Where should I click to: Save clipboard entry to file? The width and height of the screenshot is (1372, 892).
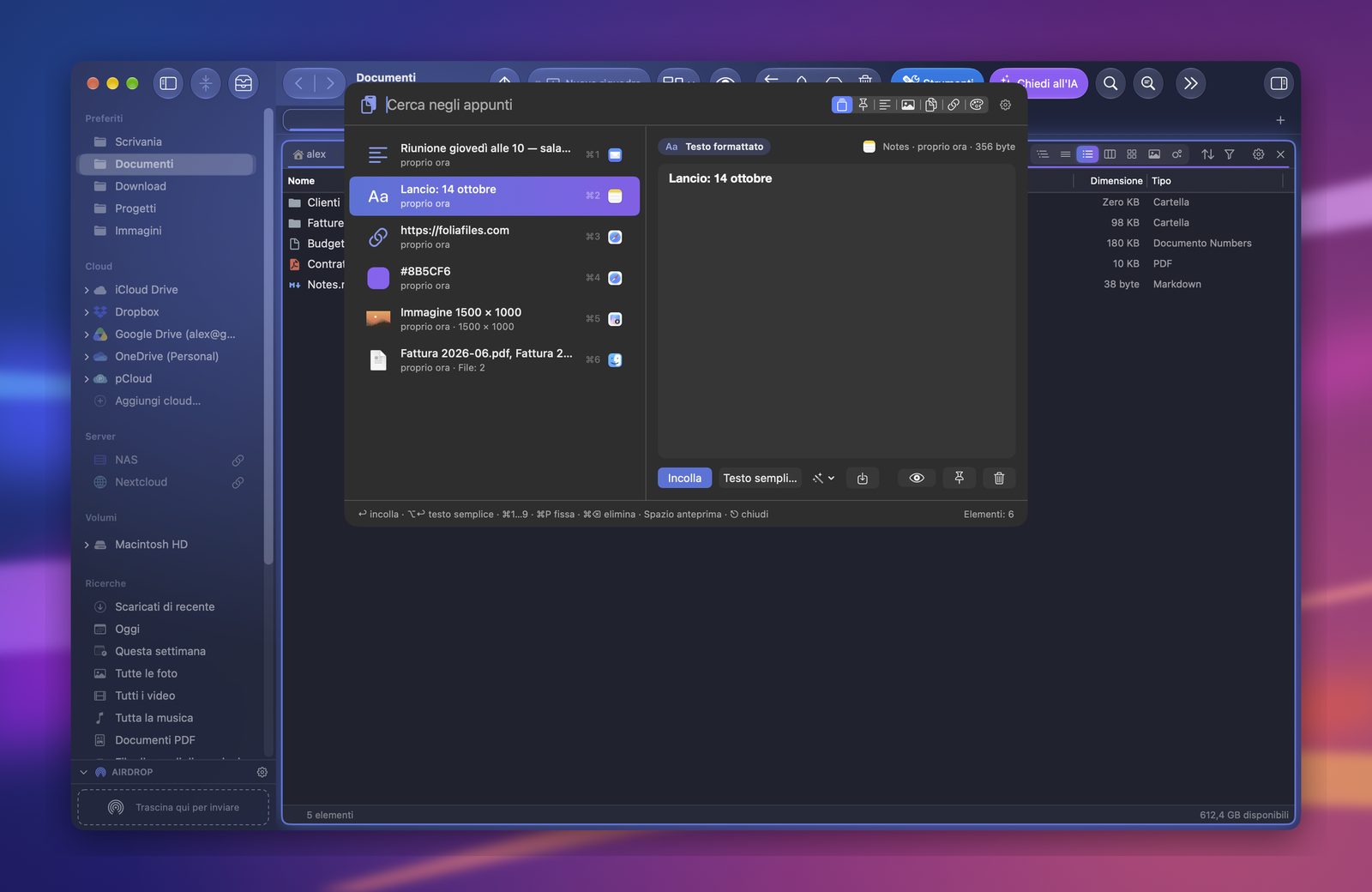(863, 478)
